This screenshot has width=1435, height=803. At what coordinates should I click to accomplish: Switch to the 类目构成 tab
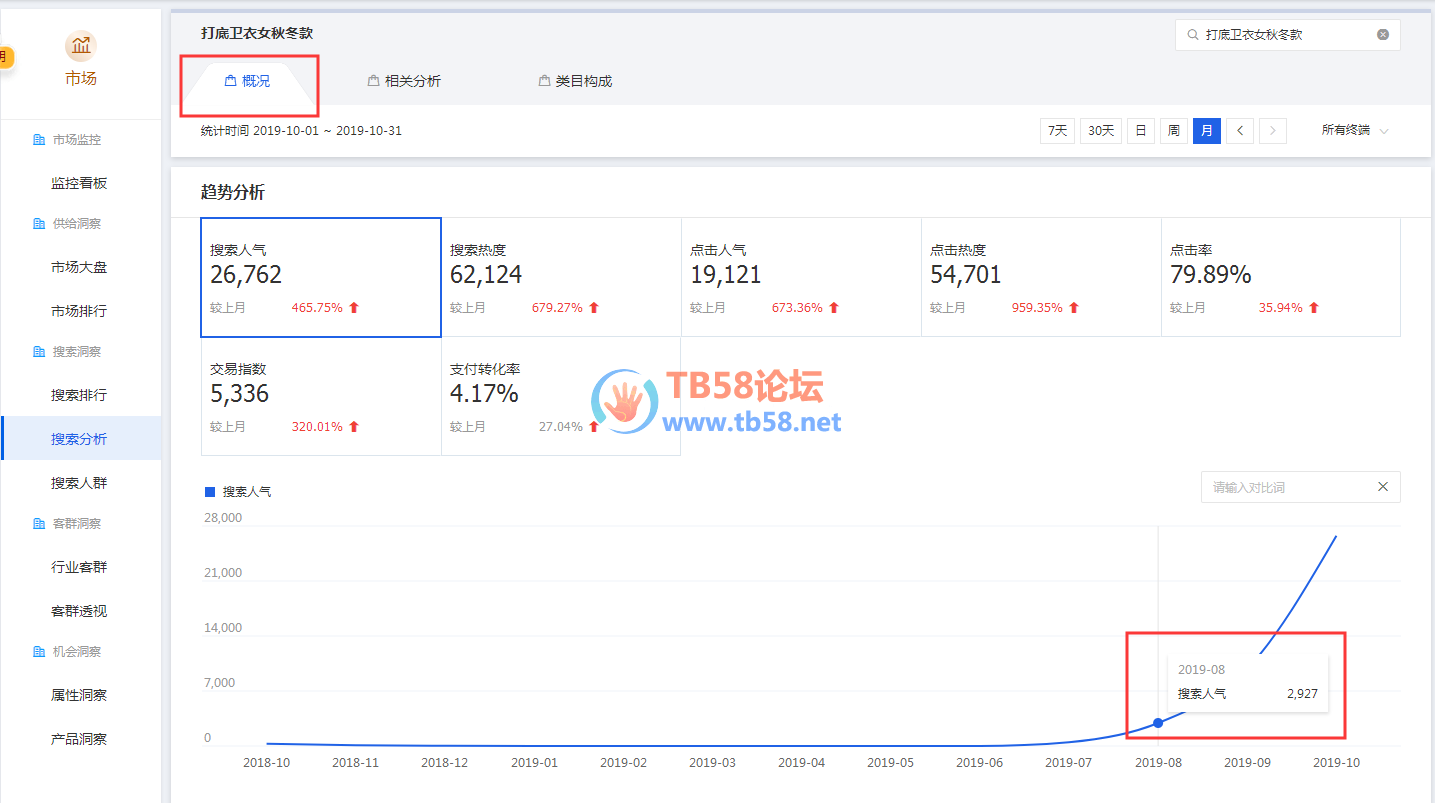(576, 81)
